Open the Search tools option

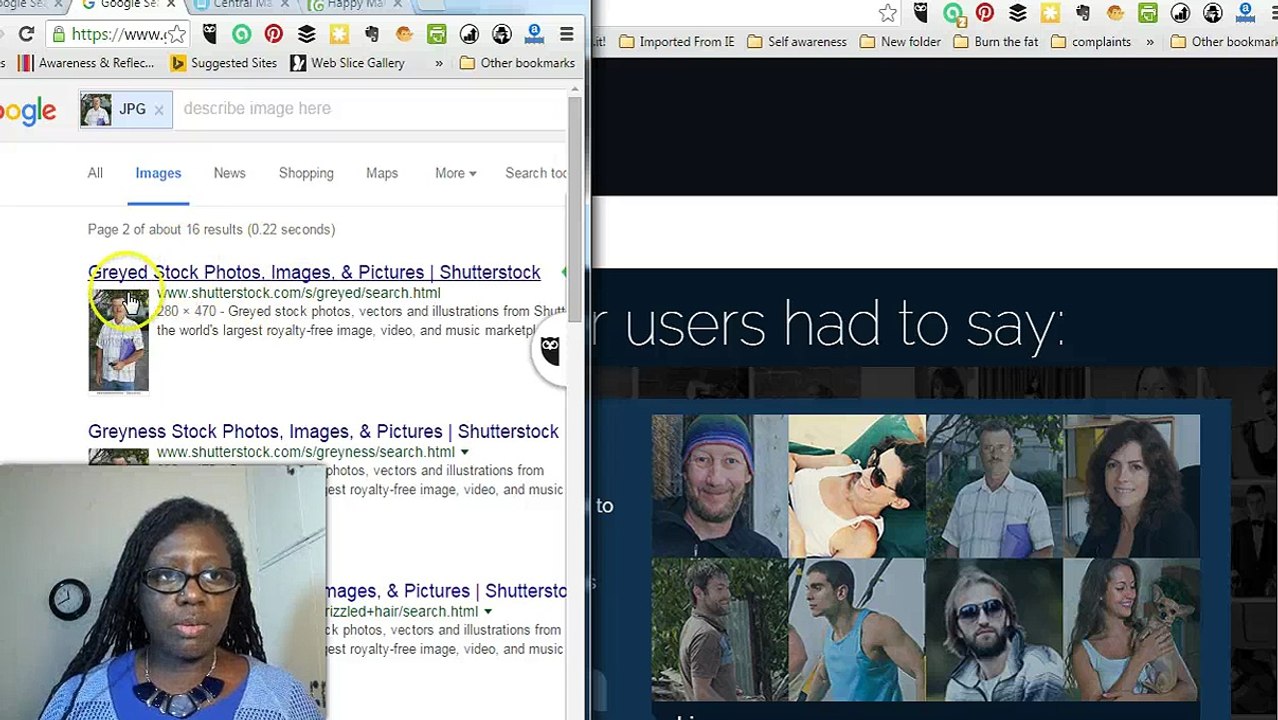(x=536, y=173)
